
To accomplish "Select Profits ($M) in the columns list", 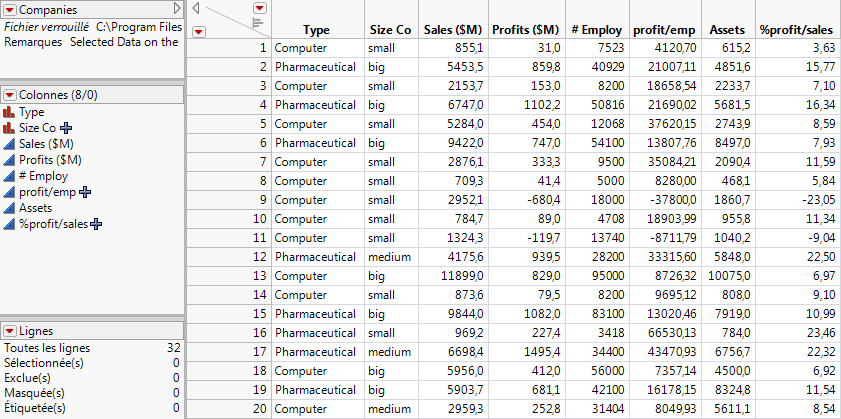I will 50,160.
